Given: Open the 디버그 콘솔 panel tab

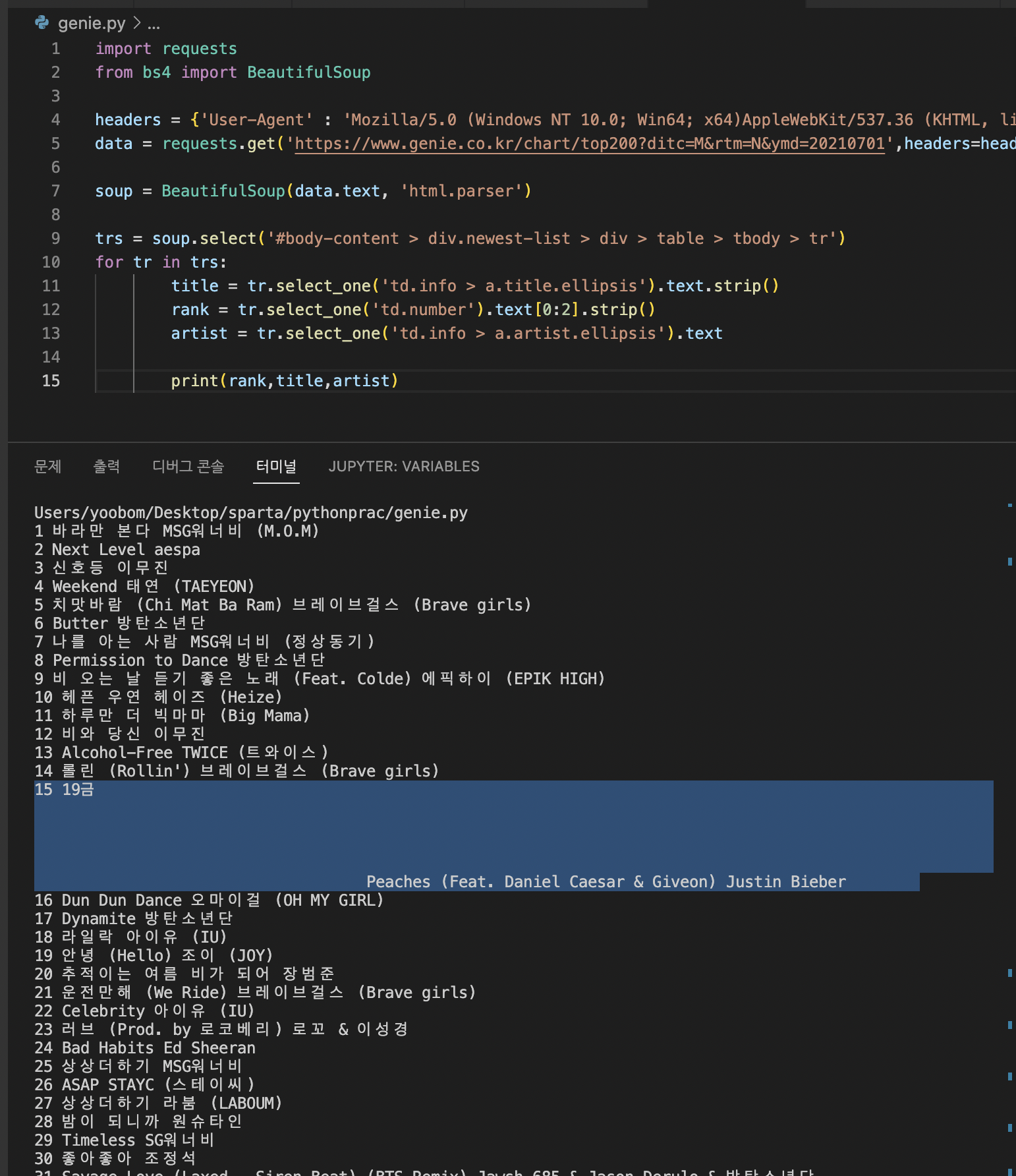Looking at the screenshot, I should pyautogui.click(x=188, y=467).
